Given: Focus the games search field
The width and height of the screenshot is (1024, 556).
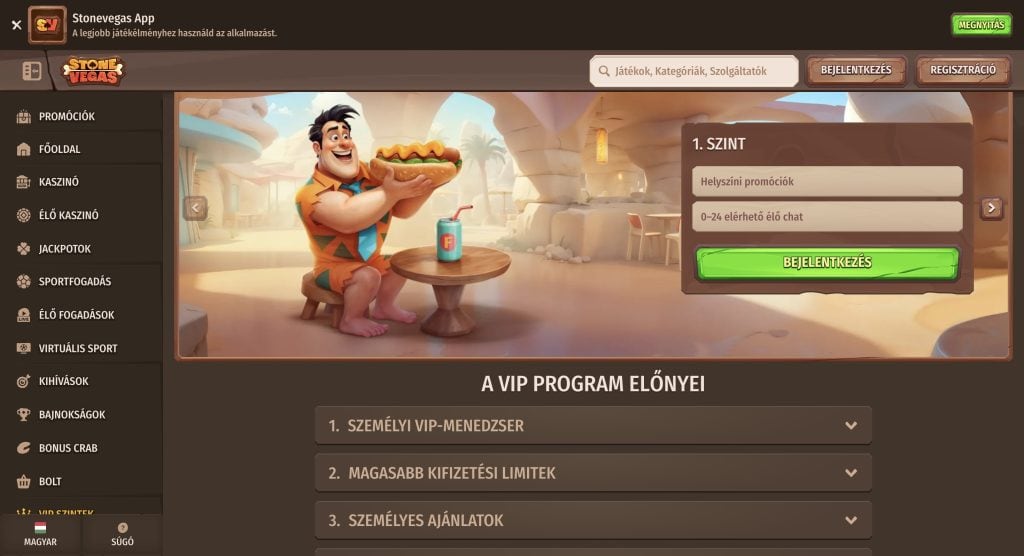Looking at the screenshot, I should click(694, 71).
